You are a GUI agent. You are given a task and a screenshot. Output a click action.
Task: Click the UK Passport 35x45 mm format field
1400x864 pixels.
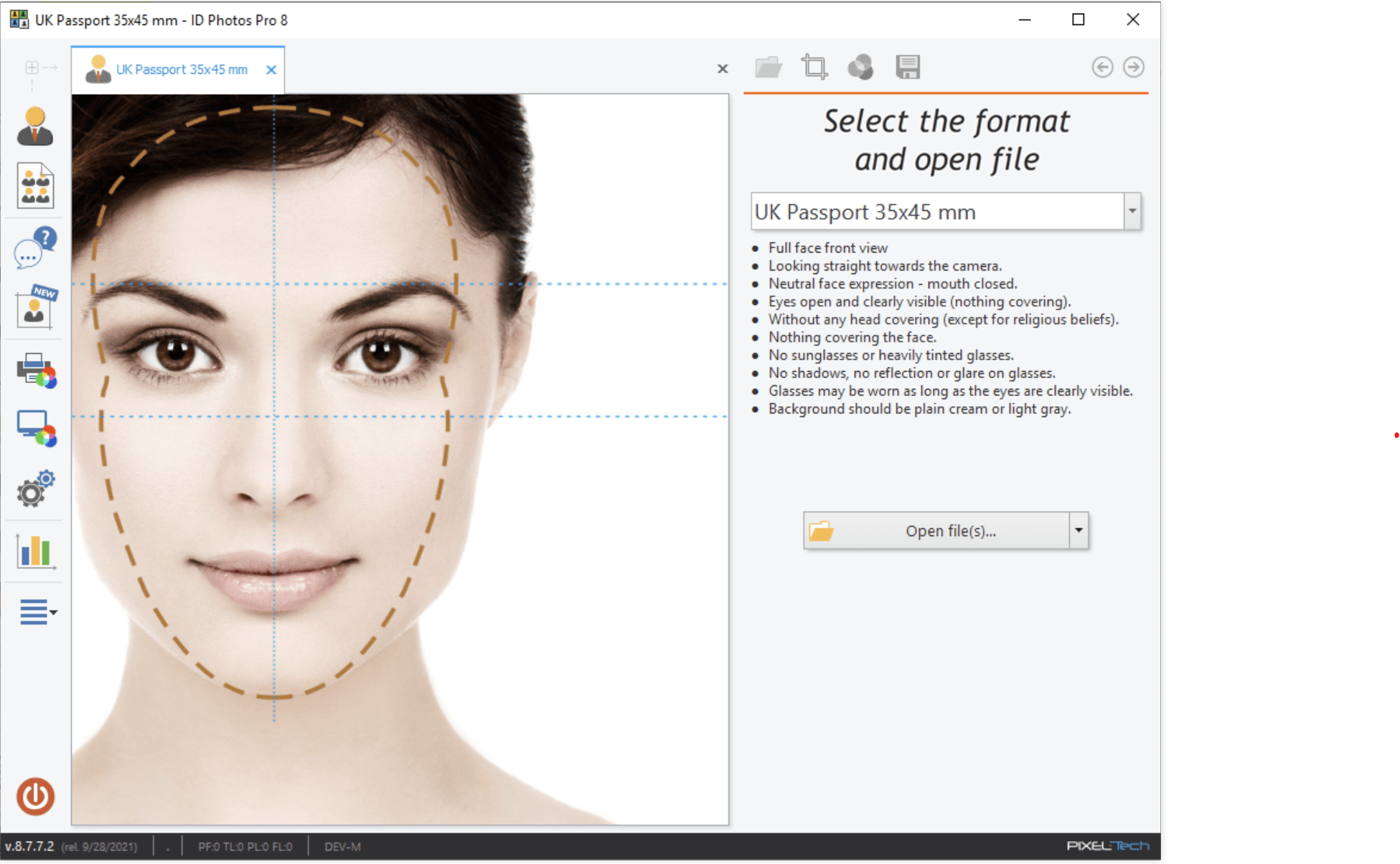click(937, 212)
